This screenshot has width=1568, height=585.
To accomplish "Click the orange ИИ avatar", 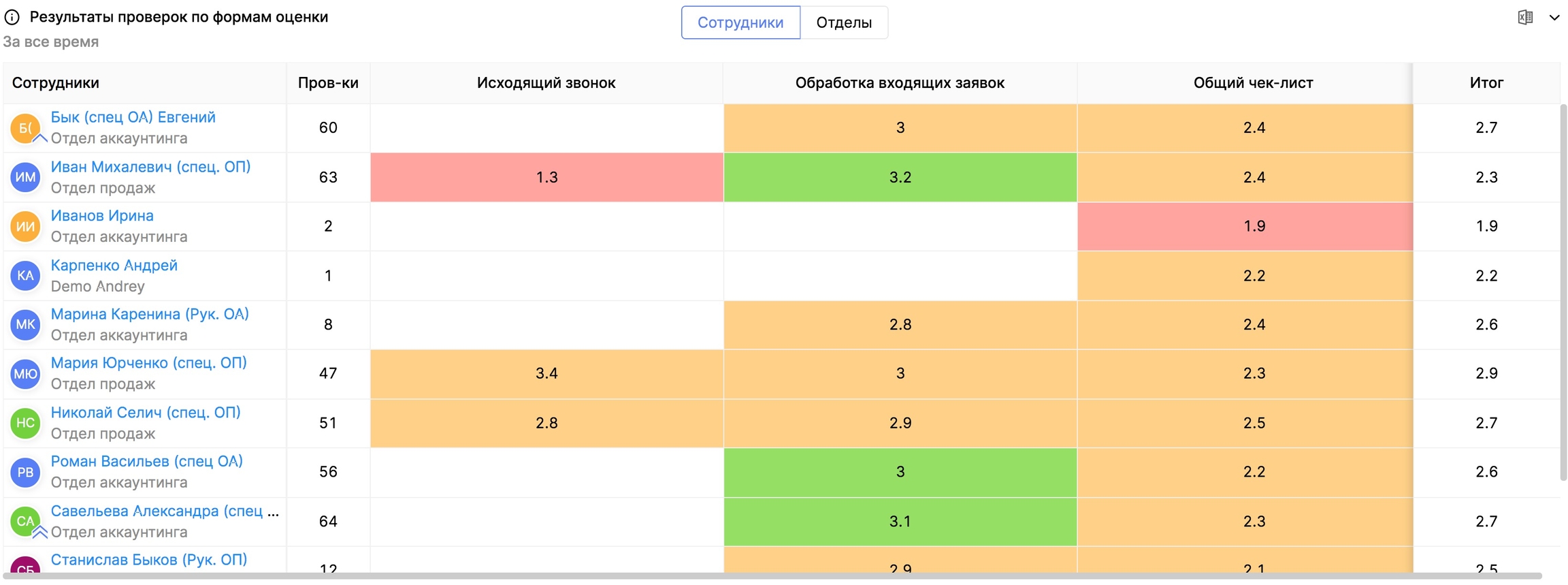I will click(25, 226).
